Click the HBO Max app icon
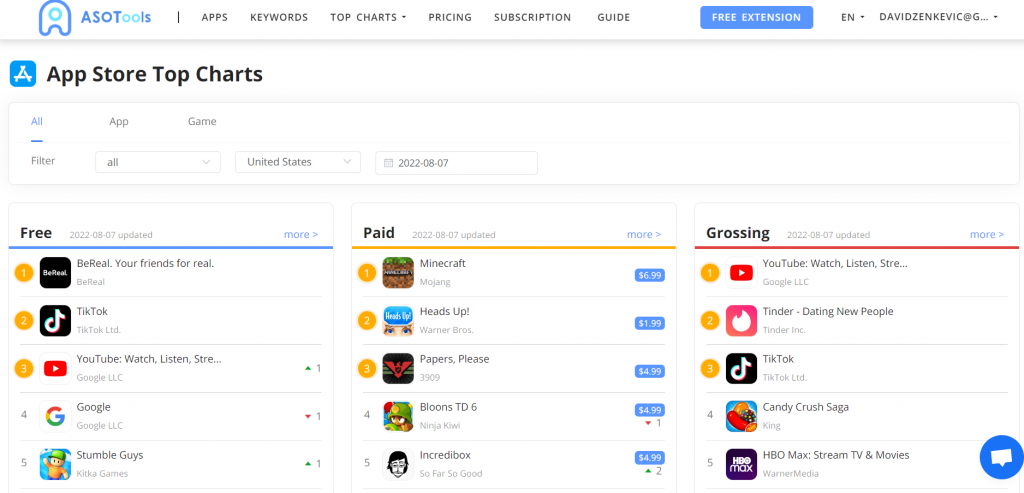The image size is (1024, 493). tap(741, 464)
